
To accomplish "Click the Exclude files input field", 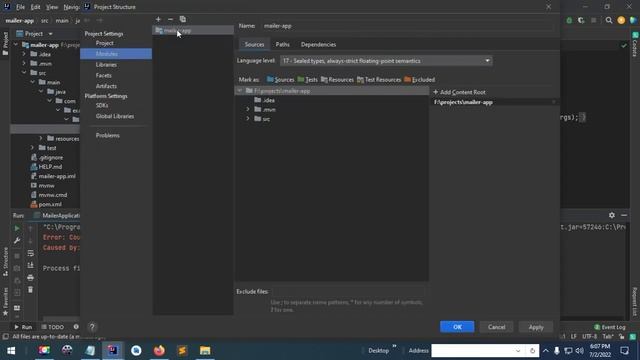I will (x=349, y=291).
